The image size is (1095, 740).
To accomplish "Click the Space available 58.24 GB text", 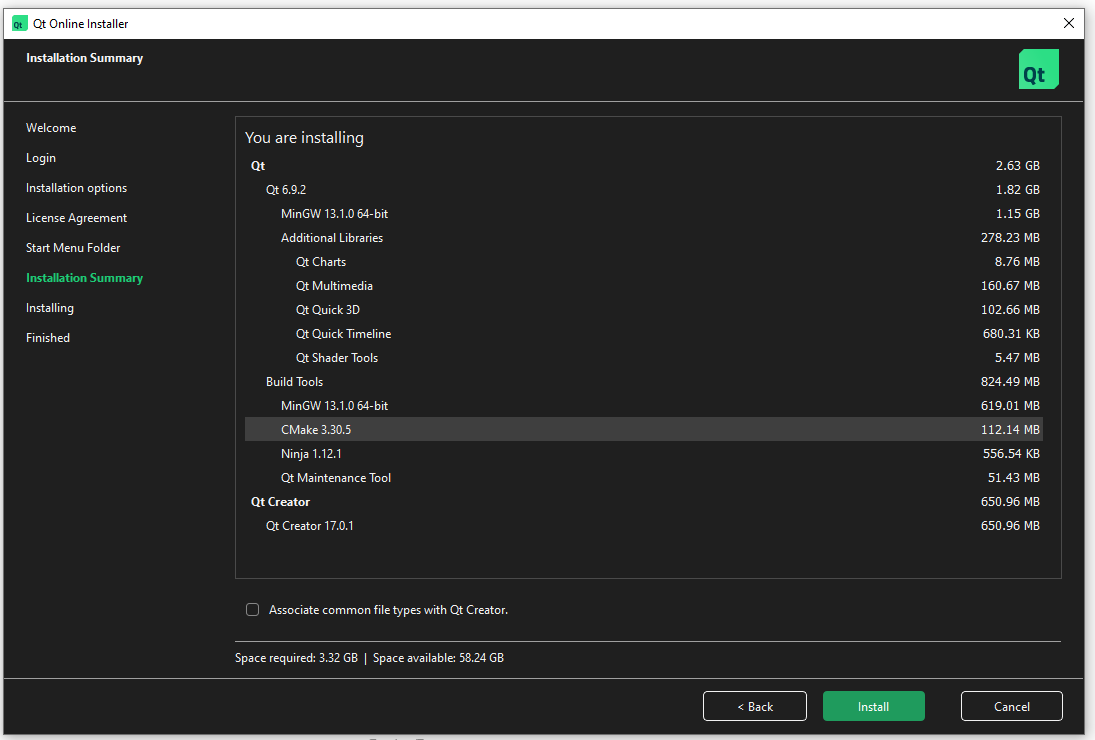I will click(438, 658).
